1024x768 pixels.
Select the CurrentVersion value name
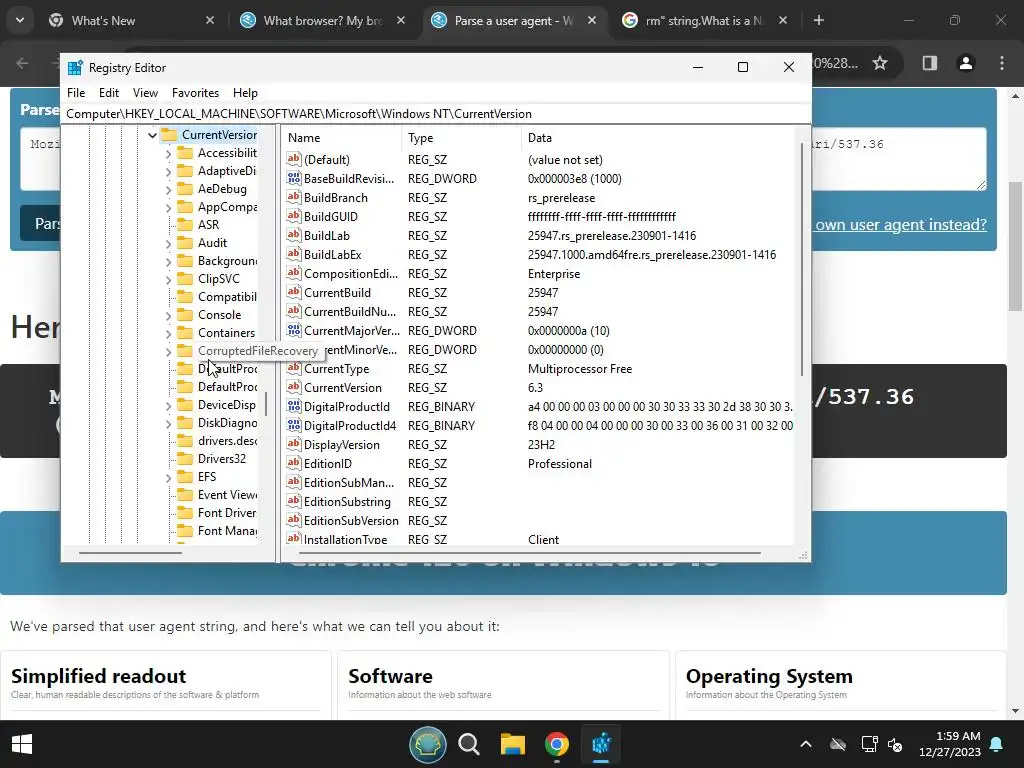tap(343, 387)
